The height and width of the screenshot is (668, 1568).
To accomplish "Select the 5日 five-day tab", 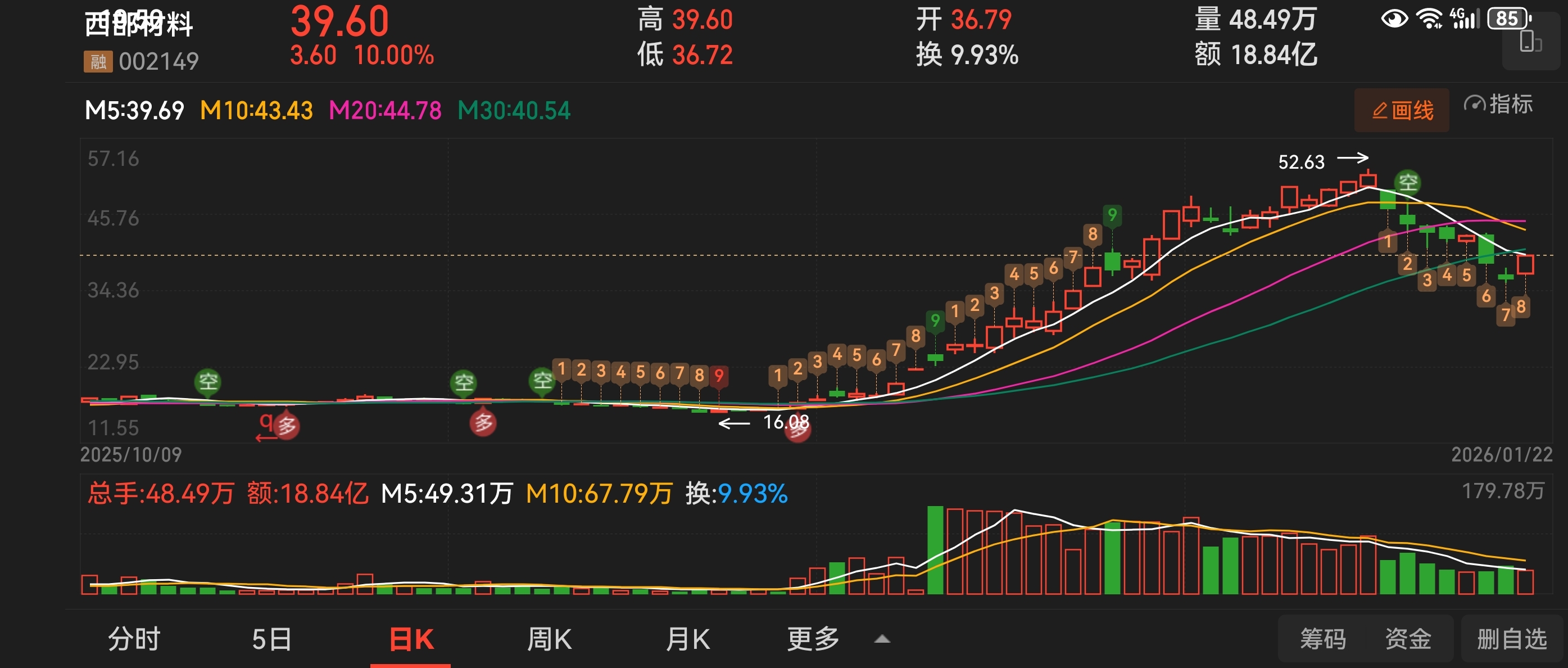I will 271,639.
